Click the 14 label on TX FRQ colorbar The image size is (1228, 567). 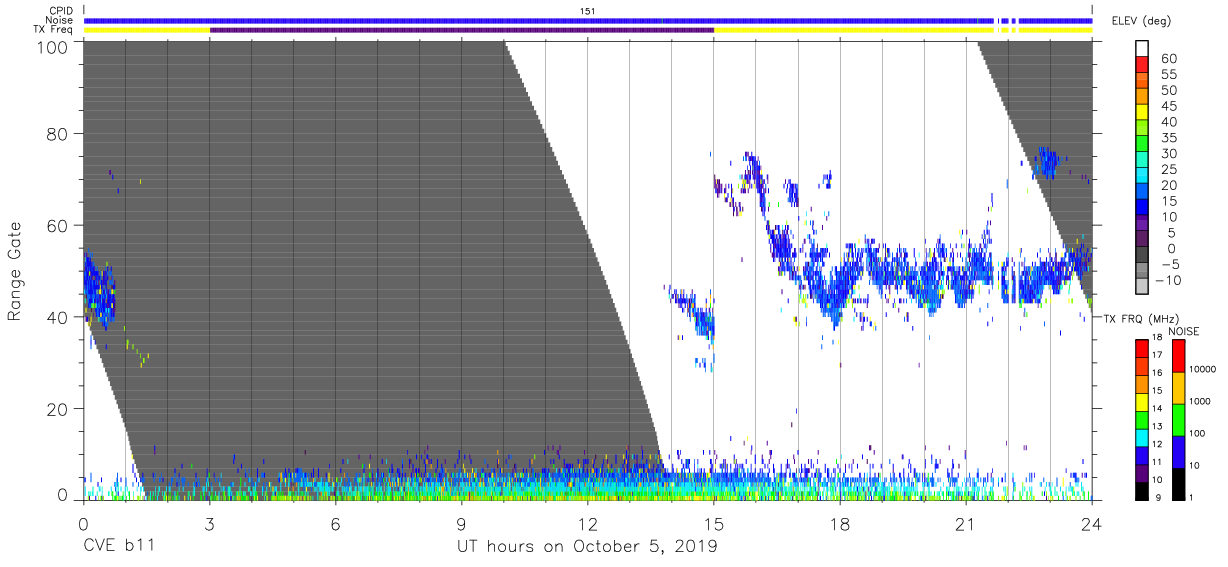tap(1159, 409)
